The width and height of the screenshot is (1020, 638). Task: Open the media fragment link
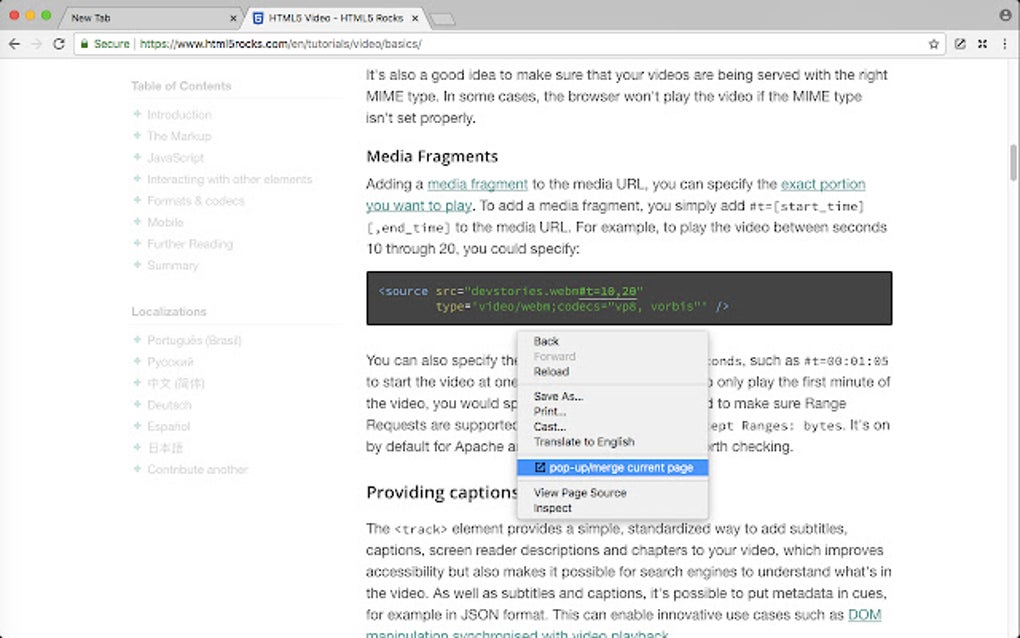pyautogui.click(x=477, y=184)
